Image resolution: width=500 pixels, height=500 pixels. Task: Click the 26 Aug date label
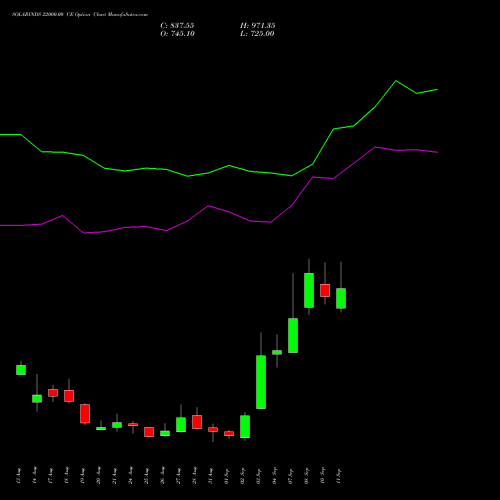point(163,476)
